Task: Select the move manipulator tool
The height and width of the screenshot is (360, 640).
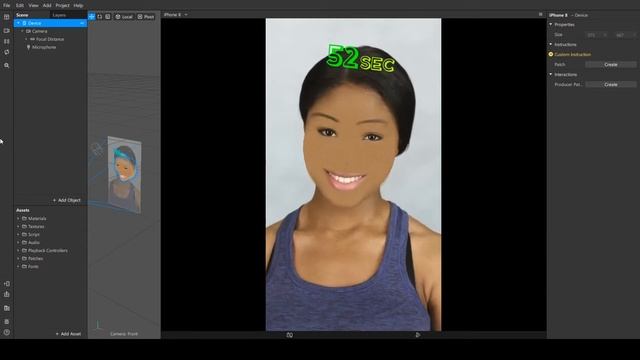Action: [92, 16]
